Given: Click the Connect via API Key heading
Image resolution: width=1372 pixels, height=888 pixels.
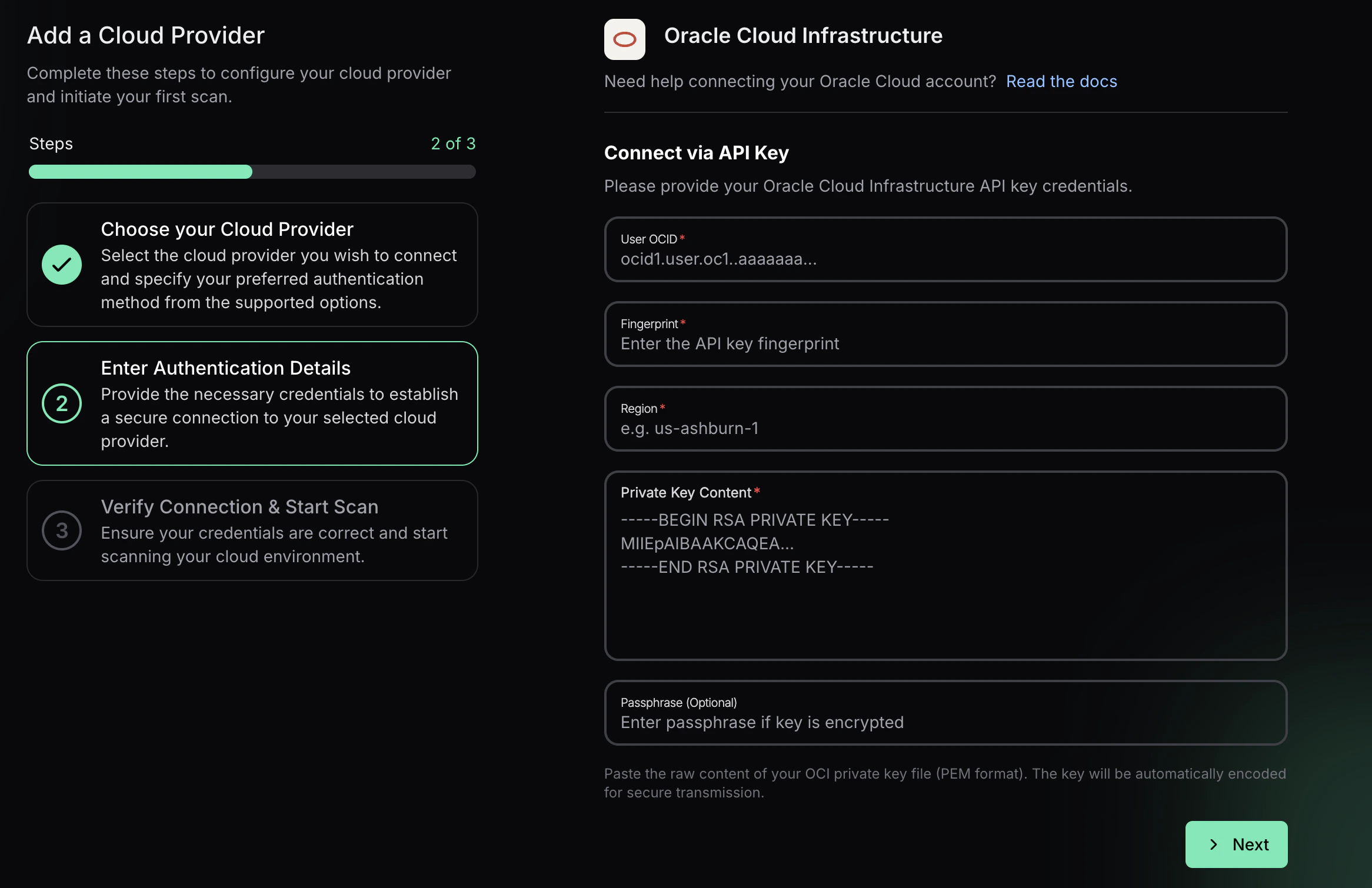Looking at the screenshot, I should pos(696,153).
